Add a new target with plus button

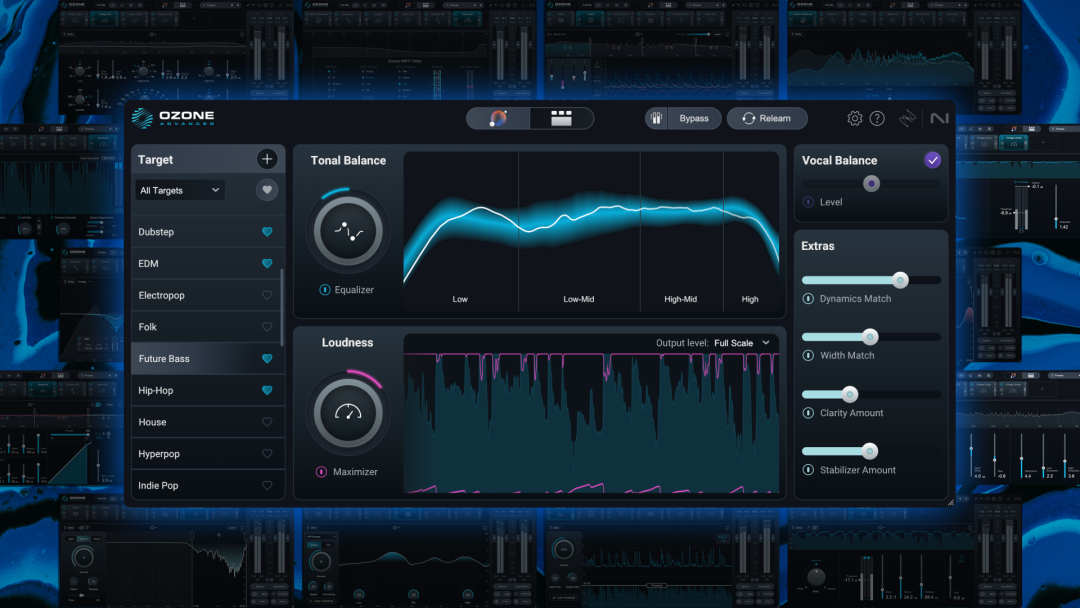(x=267, y=159)
